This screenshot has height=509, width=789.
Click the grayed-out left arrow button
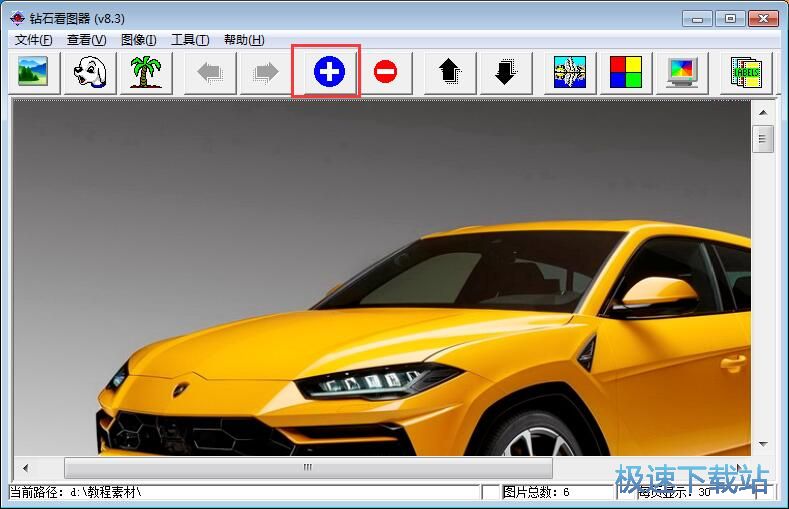tap(210, 72)
